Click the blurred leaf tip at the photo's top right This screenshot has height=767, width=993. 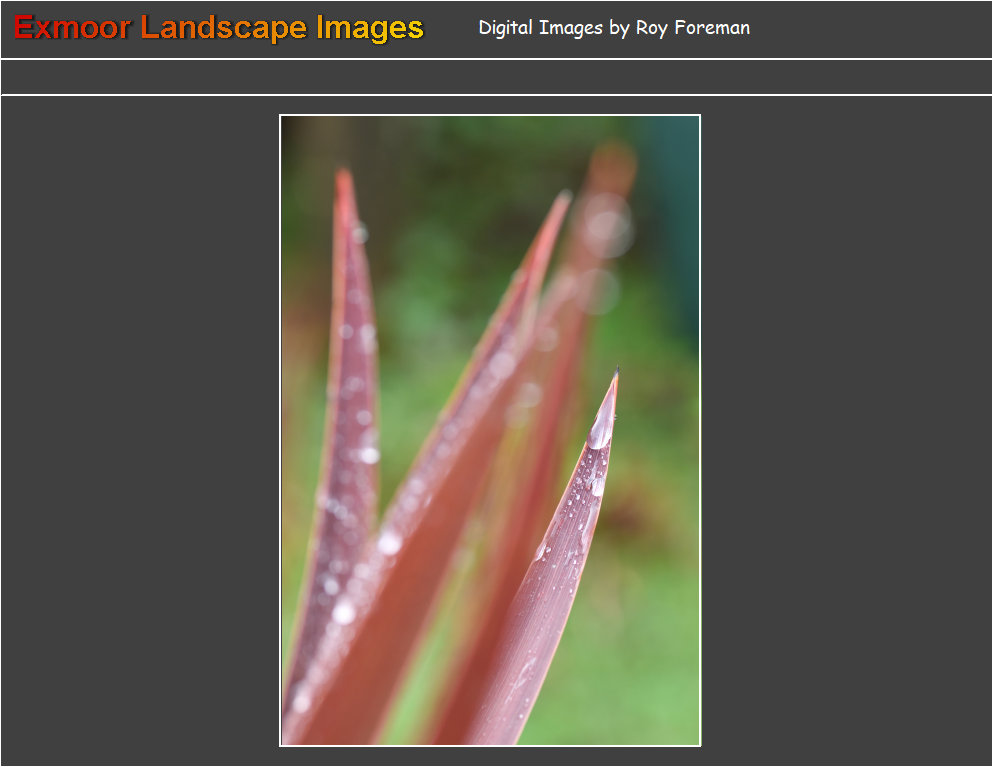coord(612,160)
